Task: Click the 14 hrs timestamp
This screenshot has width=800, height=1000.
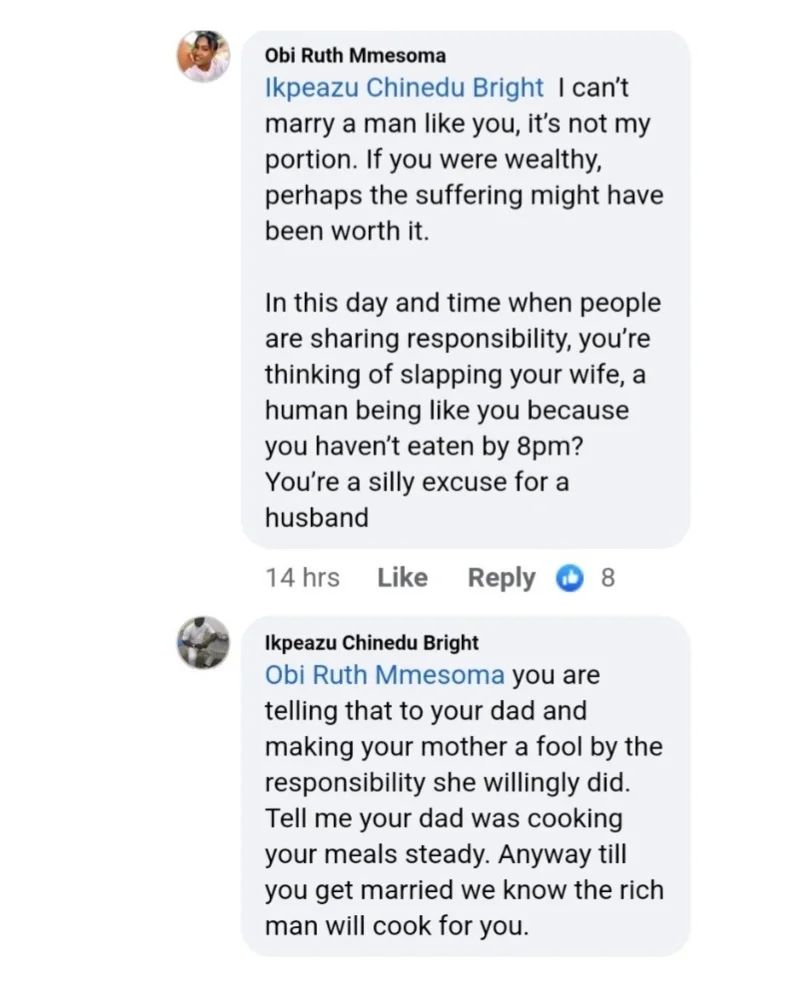Action: [303, 578]
